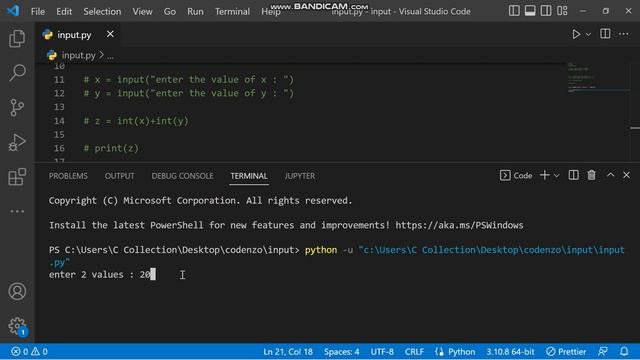Click input.py in the breadcrumb
This screenshot has height=360, width=640.
78,55
